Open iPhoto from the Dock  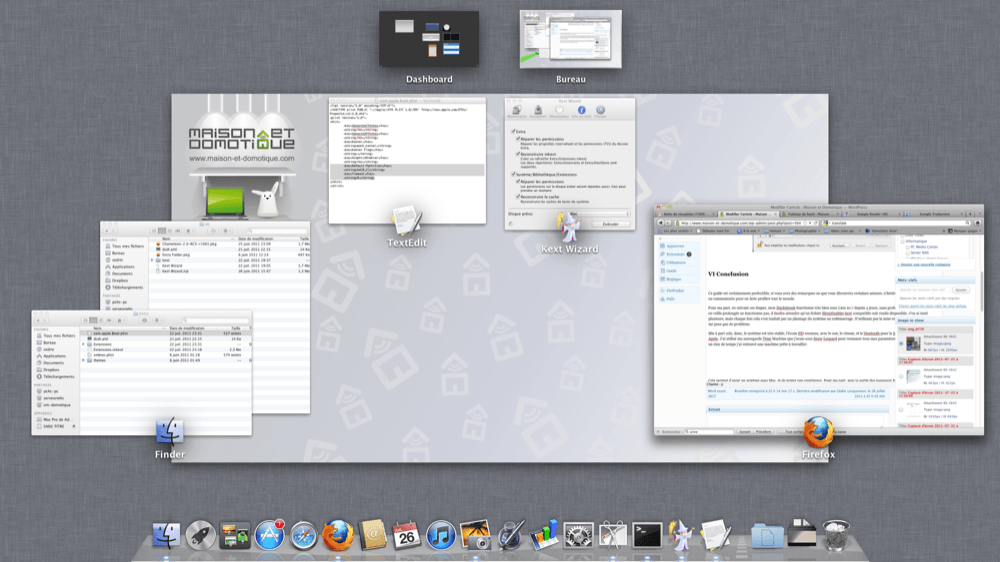[x=475, y=535]
